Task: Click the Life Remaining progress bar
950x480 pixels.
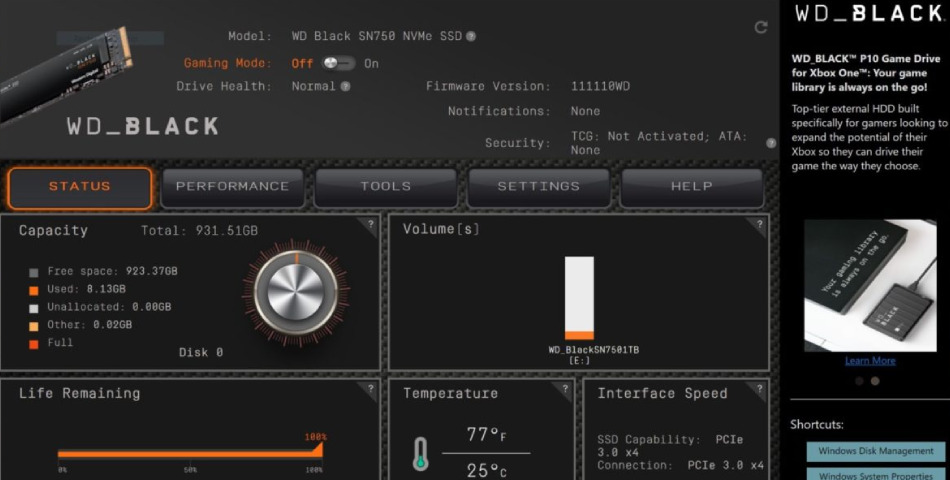Action: [189, 453]
